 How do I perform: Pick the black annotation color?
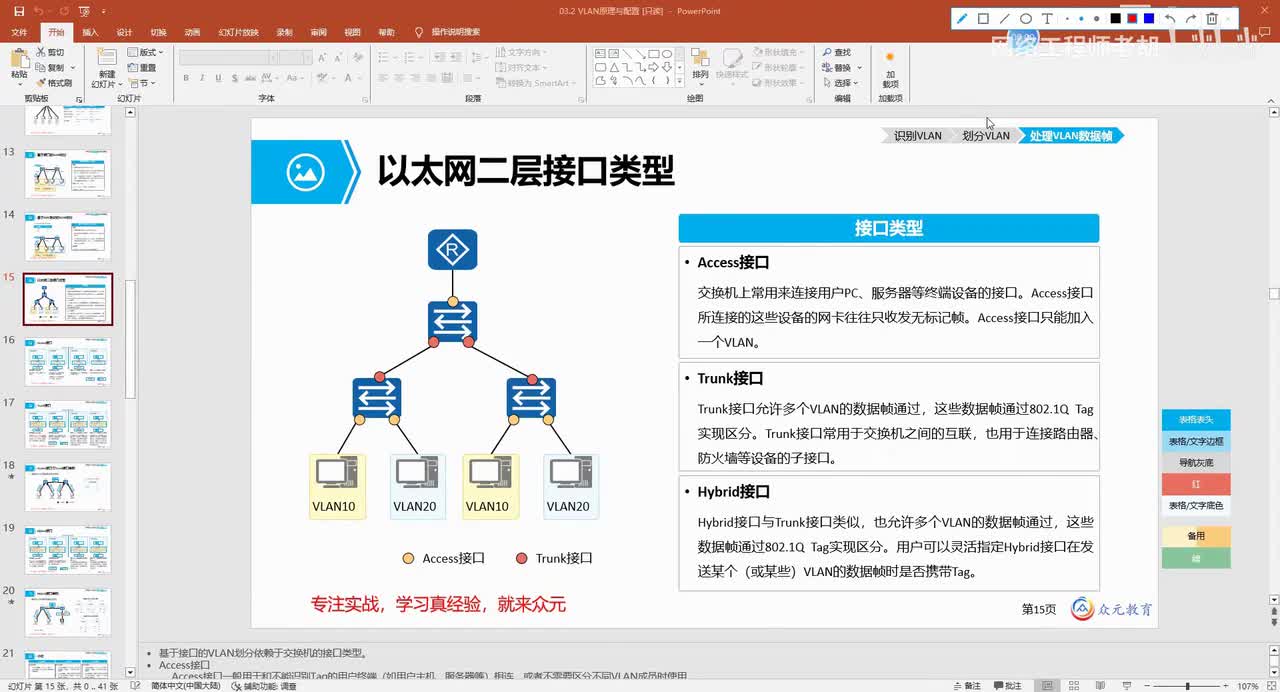click(1116, 18)
